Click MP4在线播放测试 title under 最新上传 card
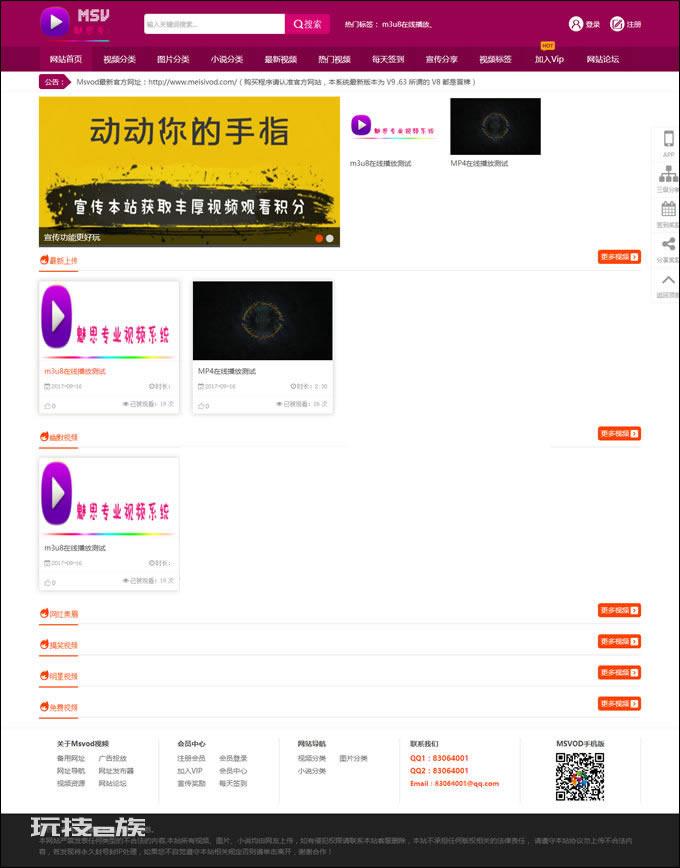 point(227,371)
